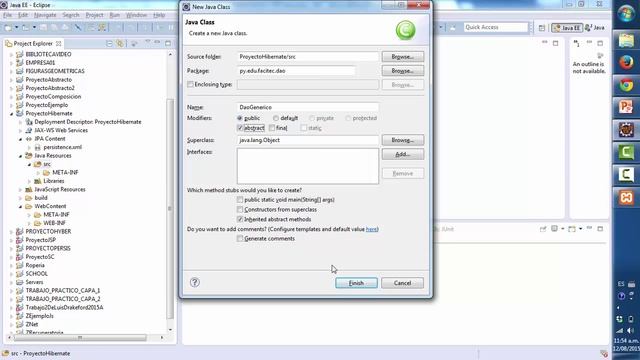The image size is (640, 360).
Task: Enable public static void main stub
Action: 240,200
